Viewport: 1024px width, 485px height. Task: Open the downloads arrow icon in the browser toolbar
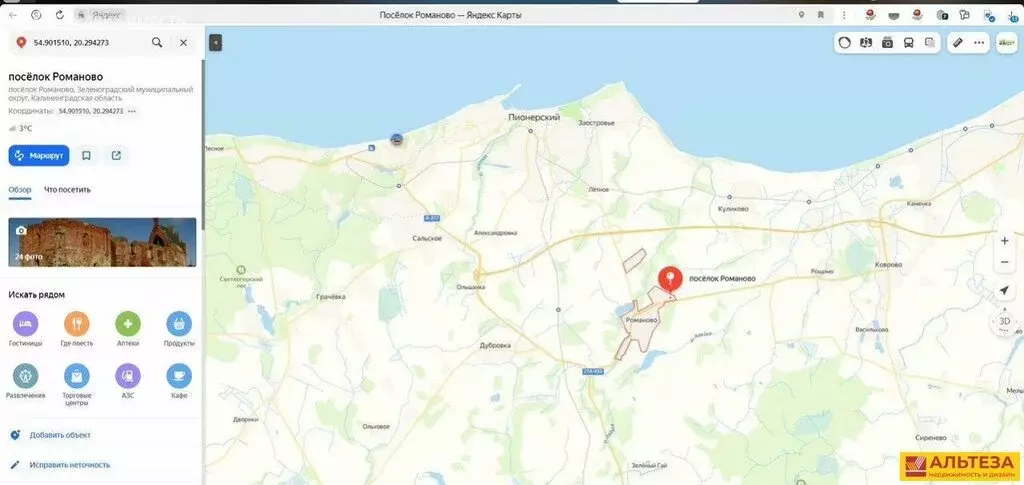(1012, 14)
